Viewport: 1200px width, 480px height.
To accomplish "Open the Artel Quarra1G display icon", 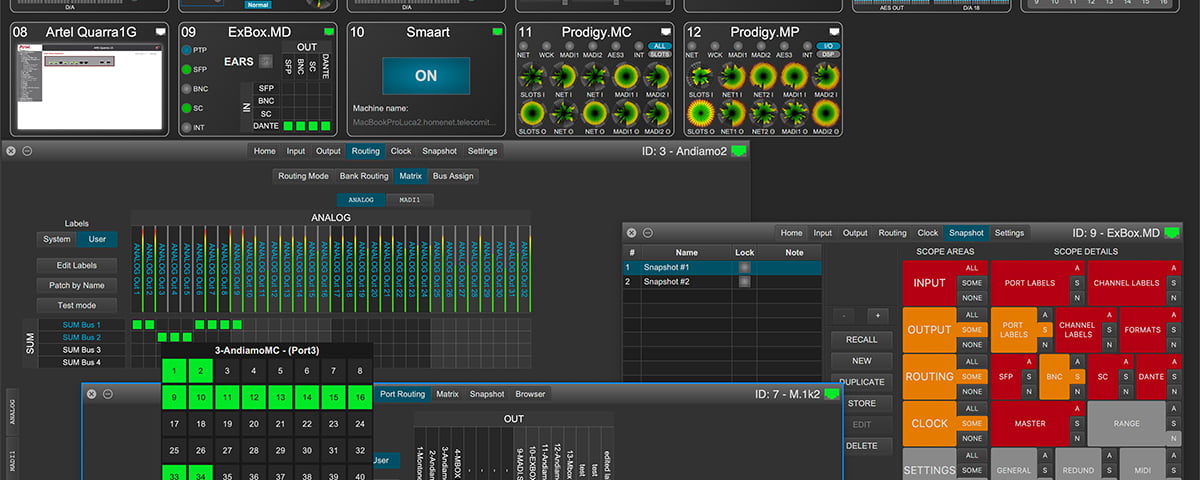I will point(161,32).
